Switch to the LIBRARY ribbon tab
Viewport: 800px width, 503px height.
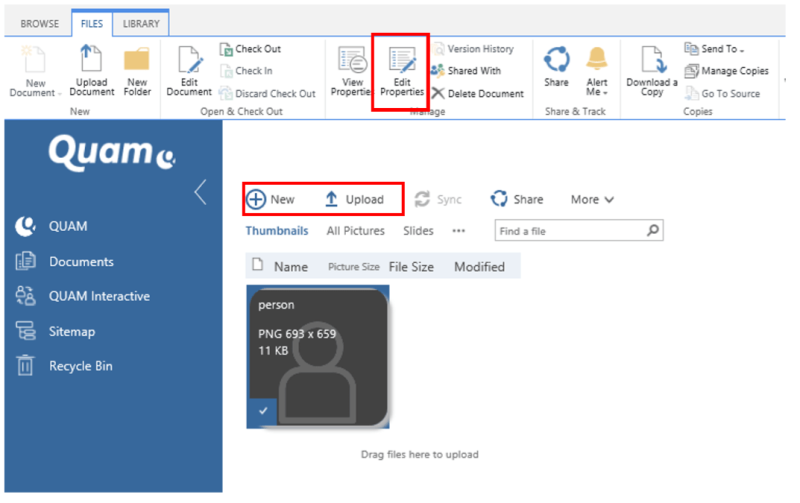(x=139, y=23)
